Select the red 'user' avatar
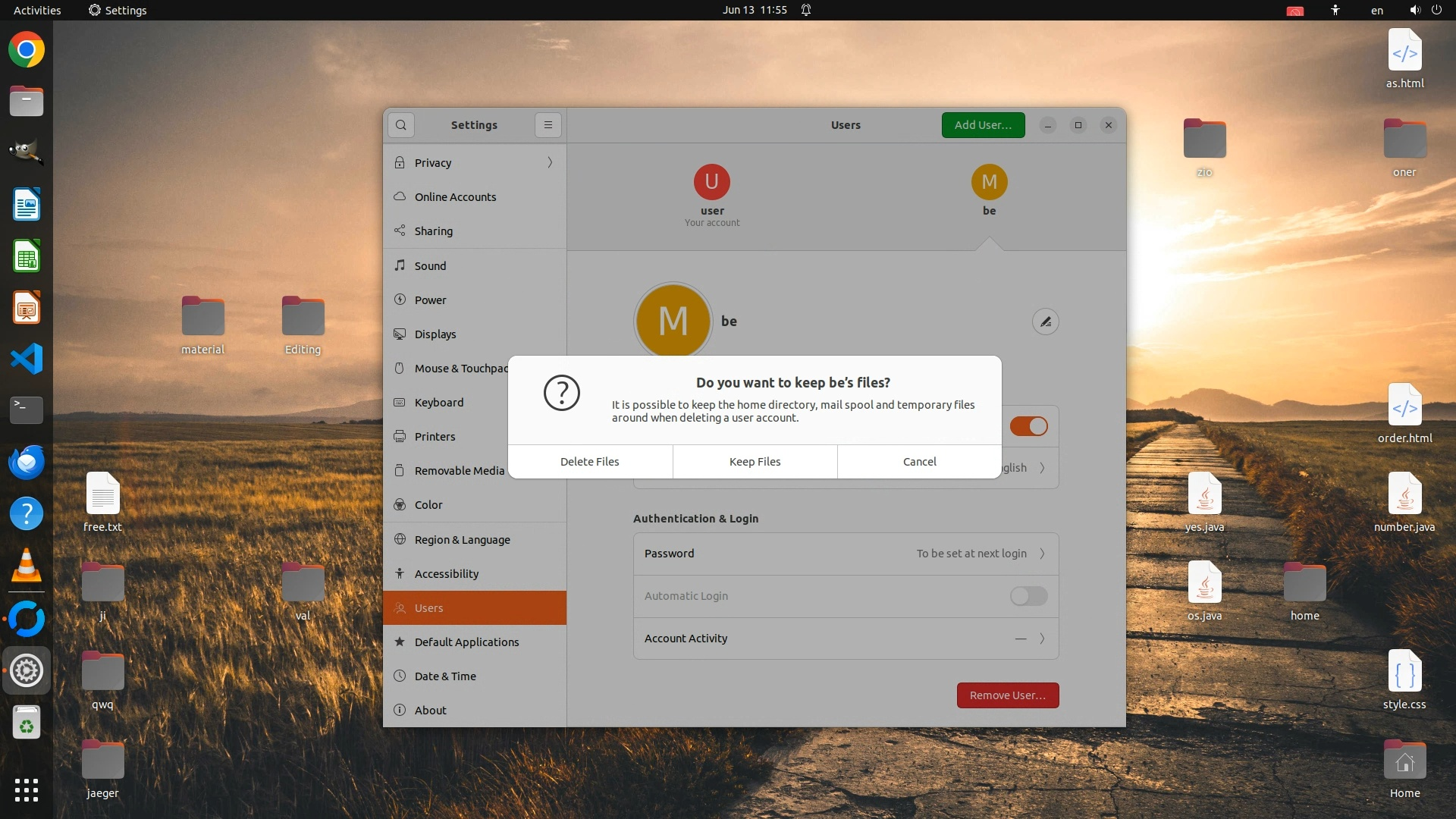 click(x=711, y=182)
